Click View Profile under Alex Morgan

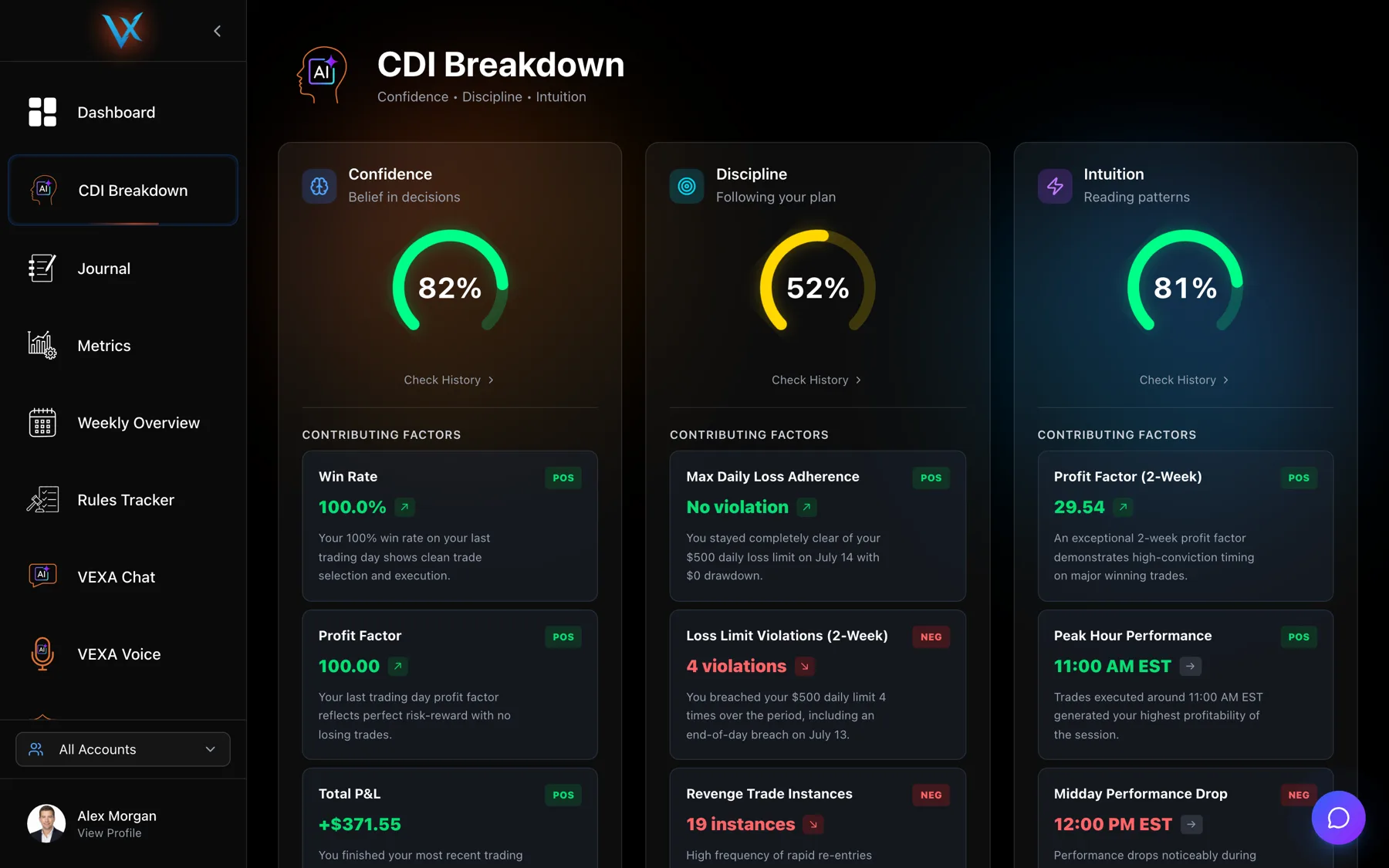(x=110, y=833)
